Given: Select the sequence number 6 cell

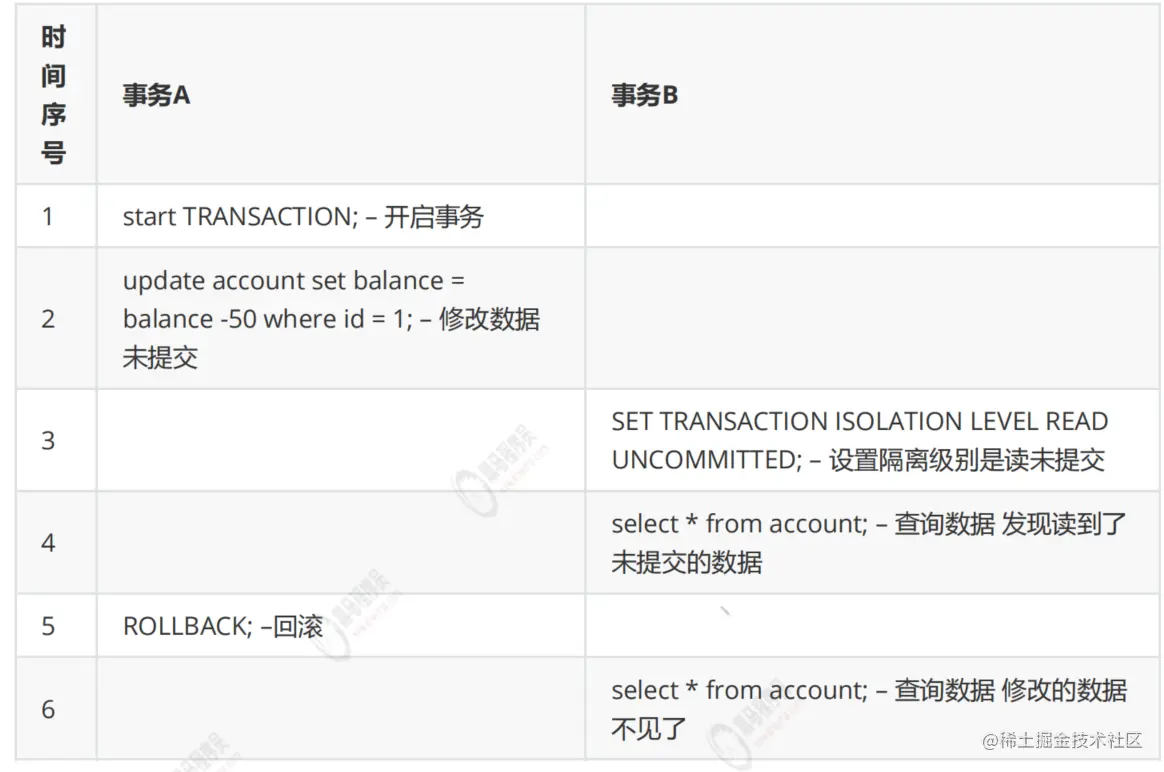Looking at the screenshot, I should 48,709.
